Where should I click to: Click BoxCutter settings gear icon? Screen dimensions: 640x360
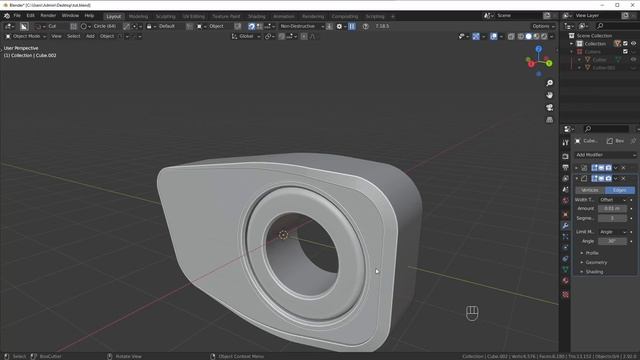pyautogui.click(x=339, y=26)
